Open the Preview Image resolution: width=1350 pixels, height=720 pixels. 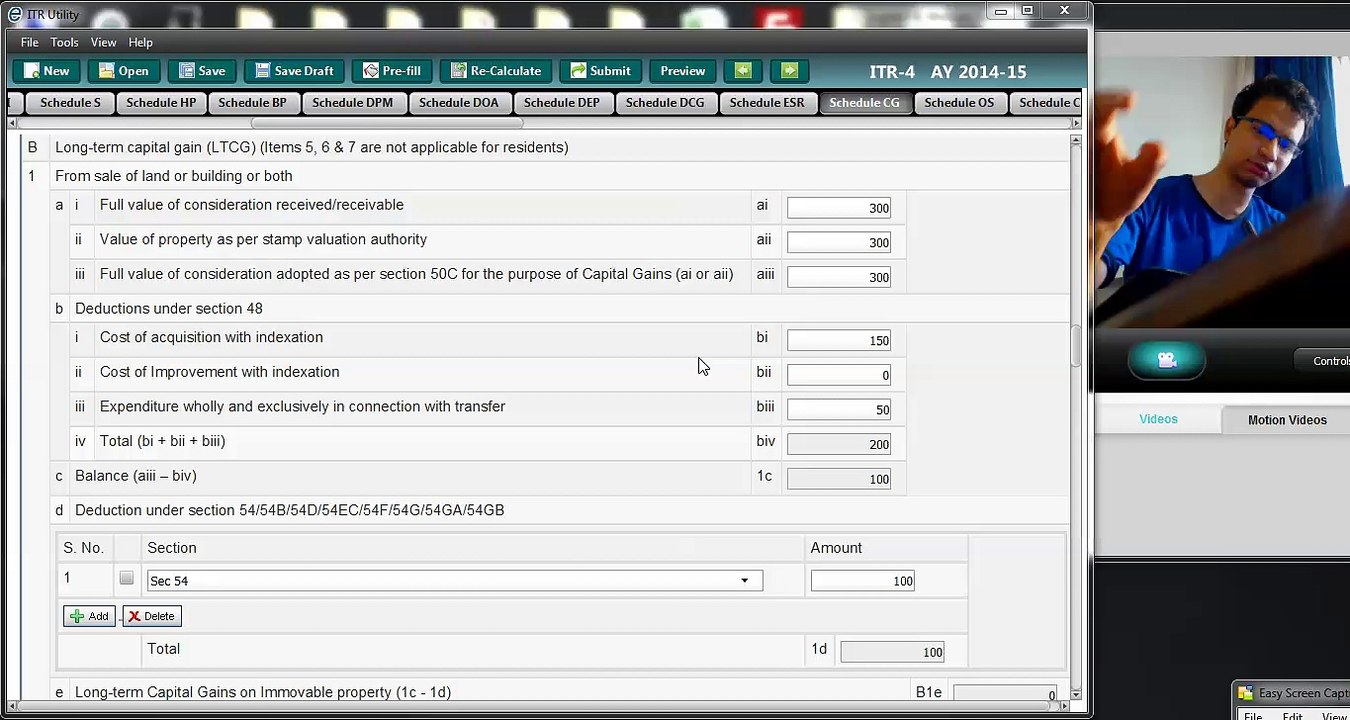pyautogui.click(x=683, y=71)
